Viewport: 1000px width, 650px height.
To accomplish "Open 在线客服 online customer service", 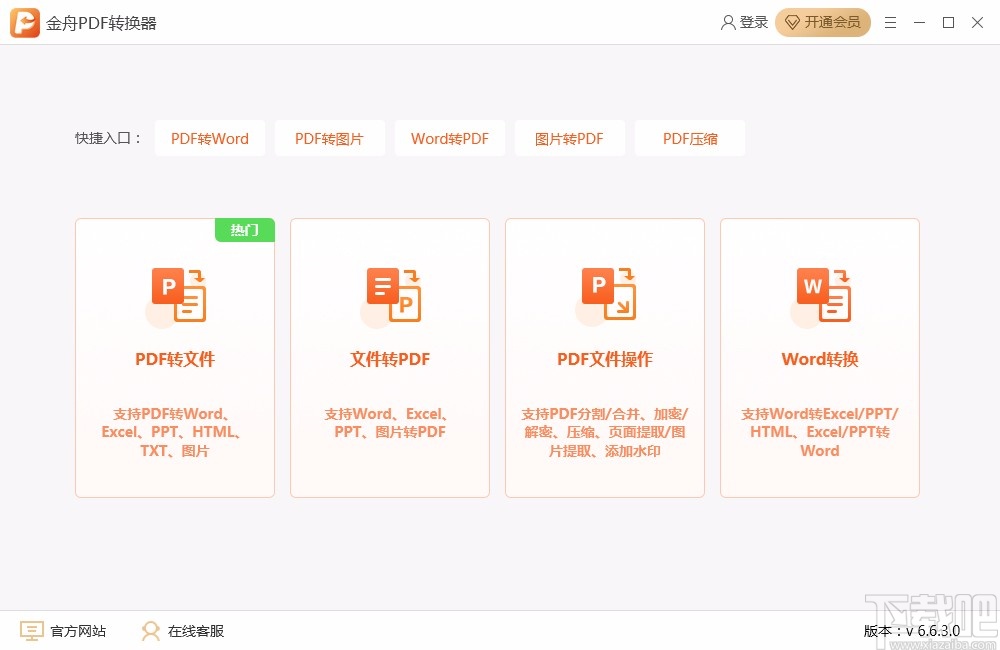I will click(196, 631).
